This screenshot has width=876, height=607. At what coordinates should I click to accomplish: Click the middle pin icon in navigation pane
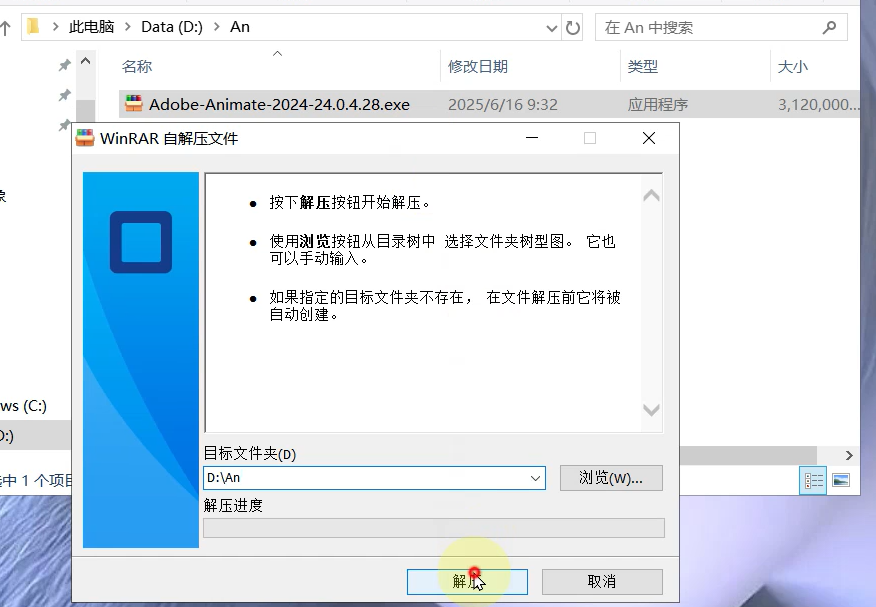[65, 95]
